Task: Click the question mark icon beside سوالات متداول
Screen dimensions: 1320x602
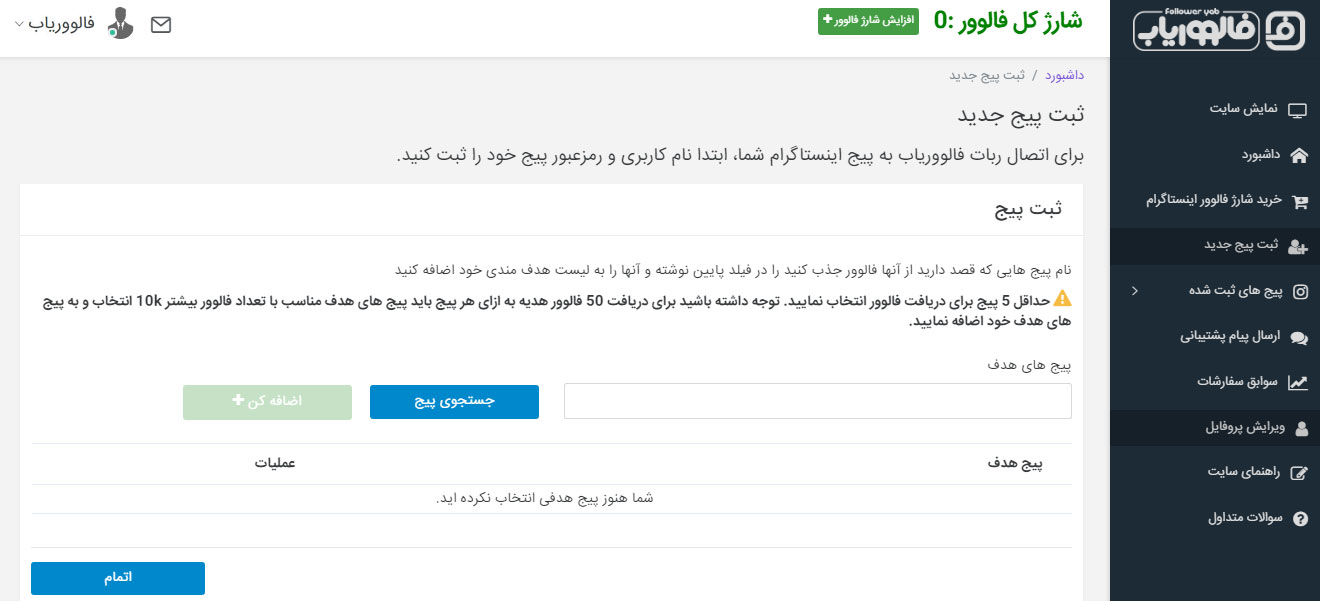Action: (1301, 519)
